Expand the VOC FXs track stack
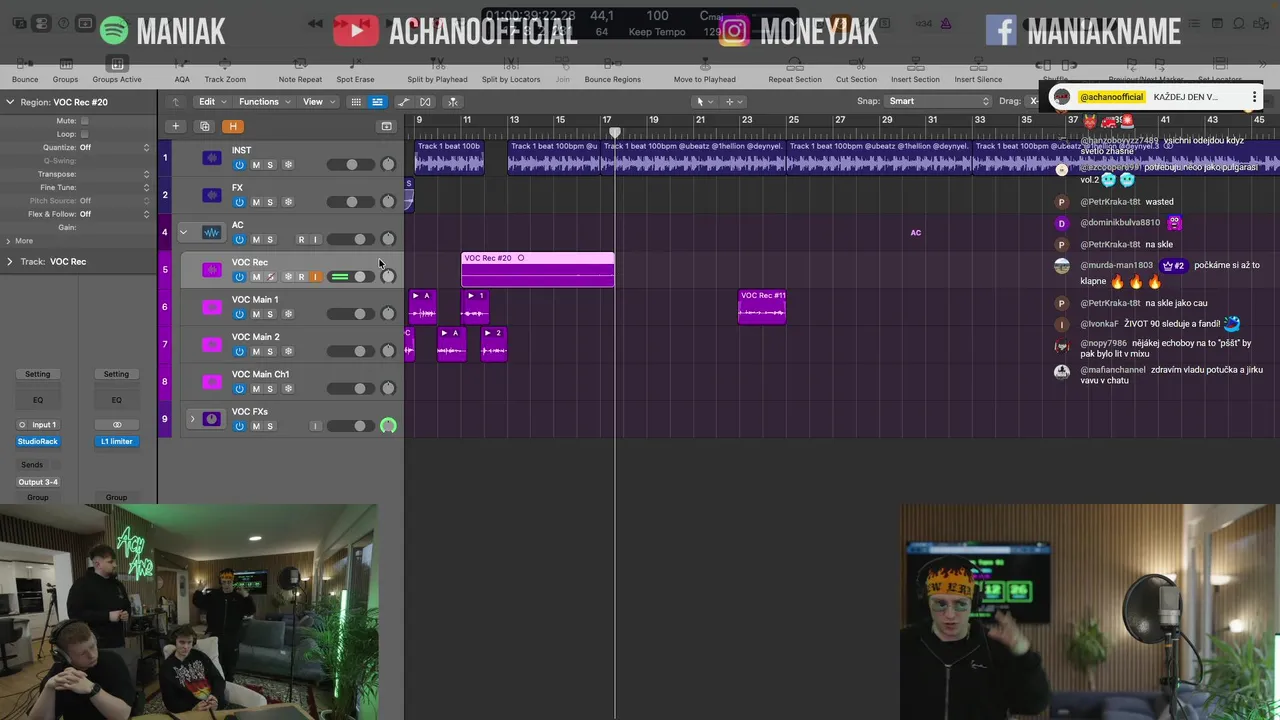Image resolution: width=1280 pixels, height=720 pixels. pos(192,419)
